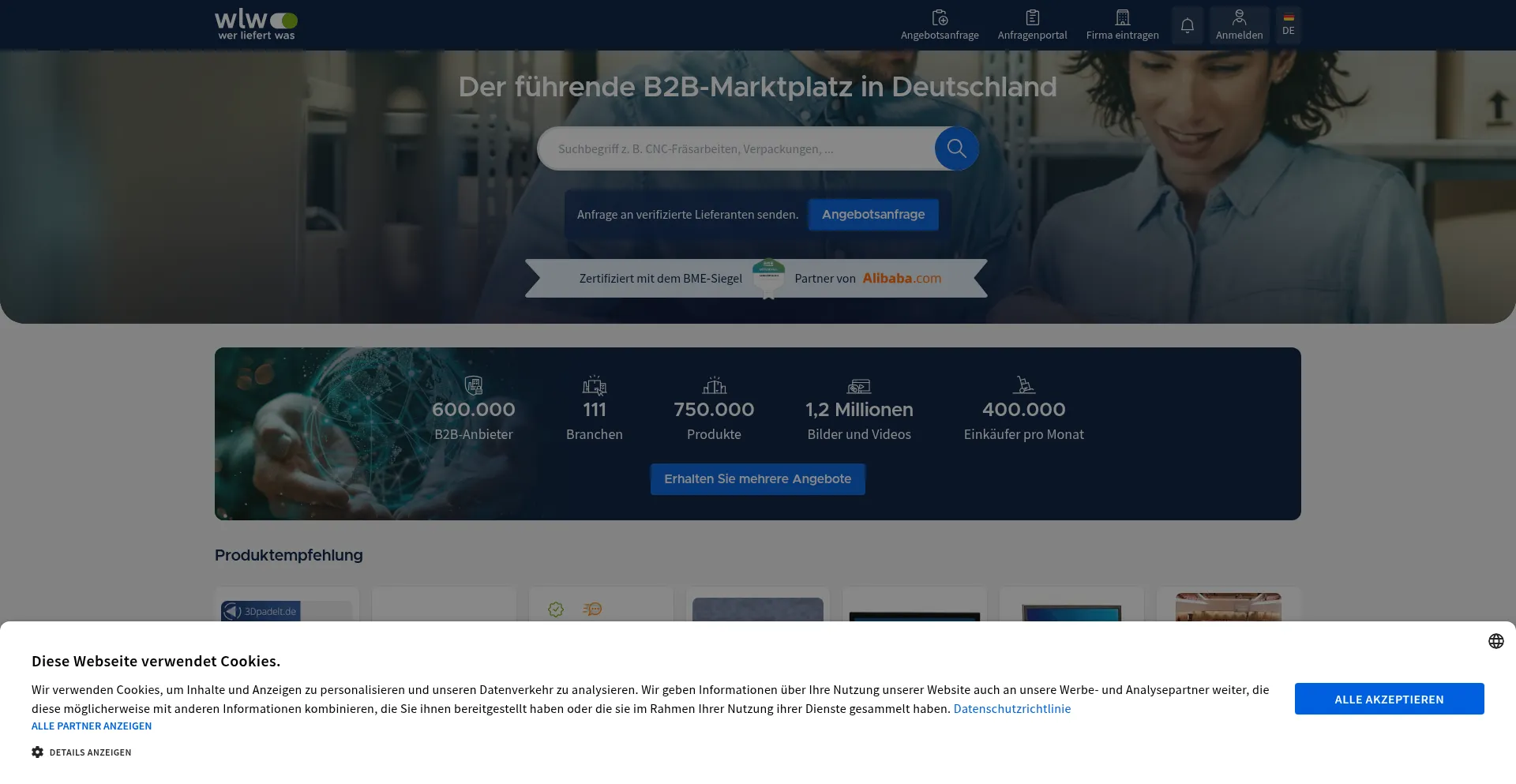Click the wlw wer liefert was logo

click(256, 24)
